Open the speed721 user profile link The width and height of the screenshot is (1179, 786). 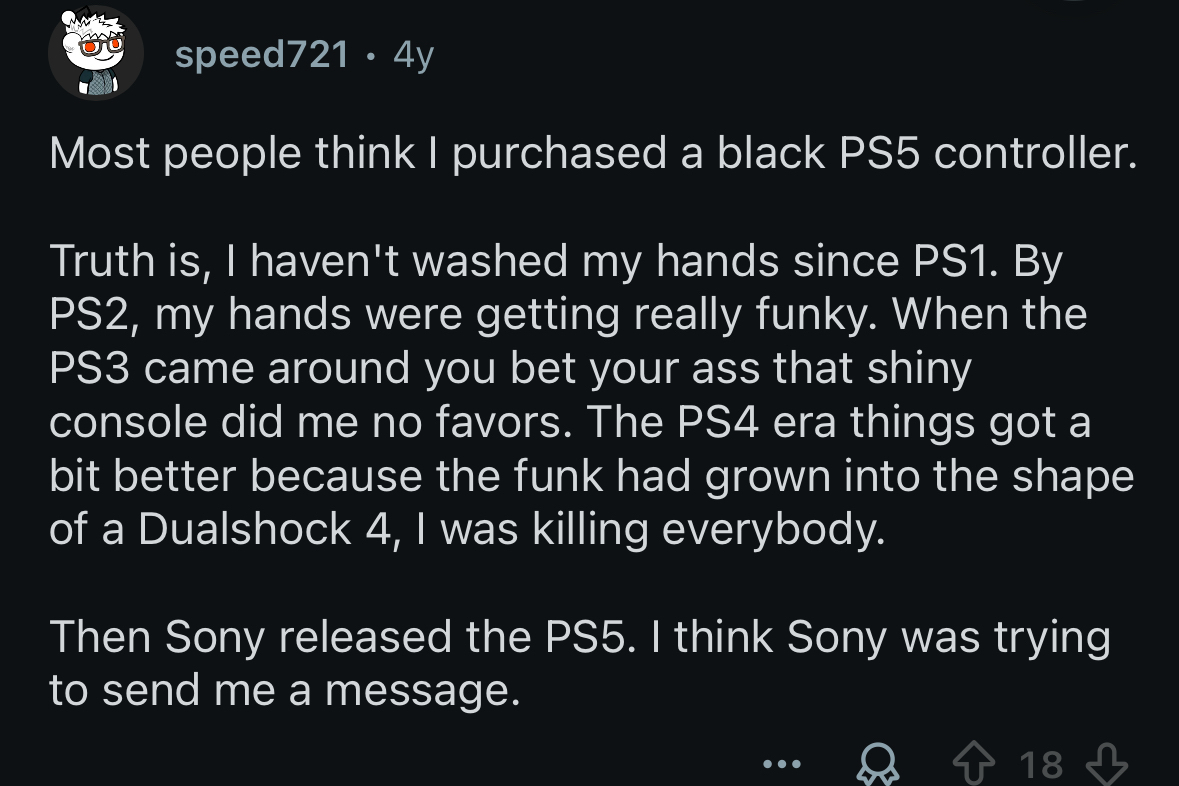262,54
